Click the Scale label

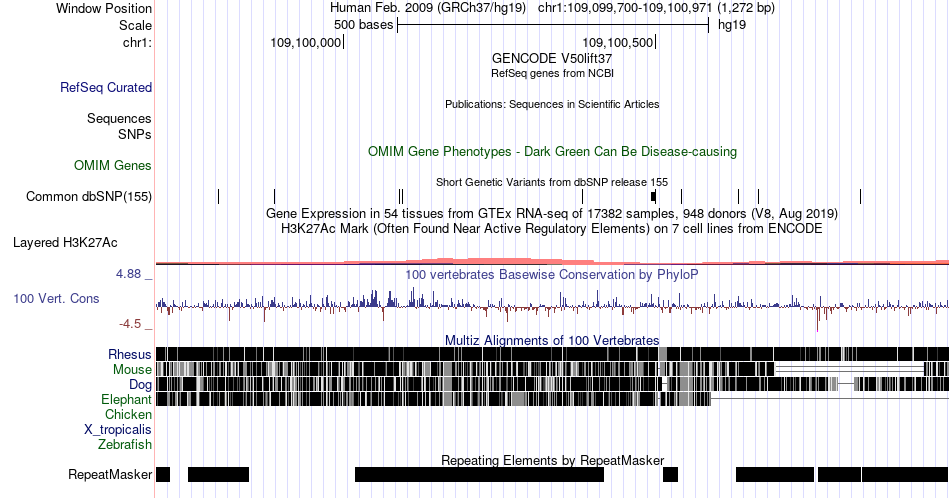tap(135, 25)
